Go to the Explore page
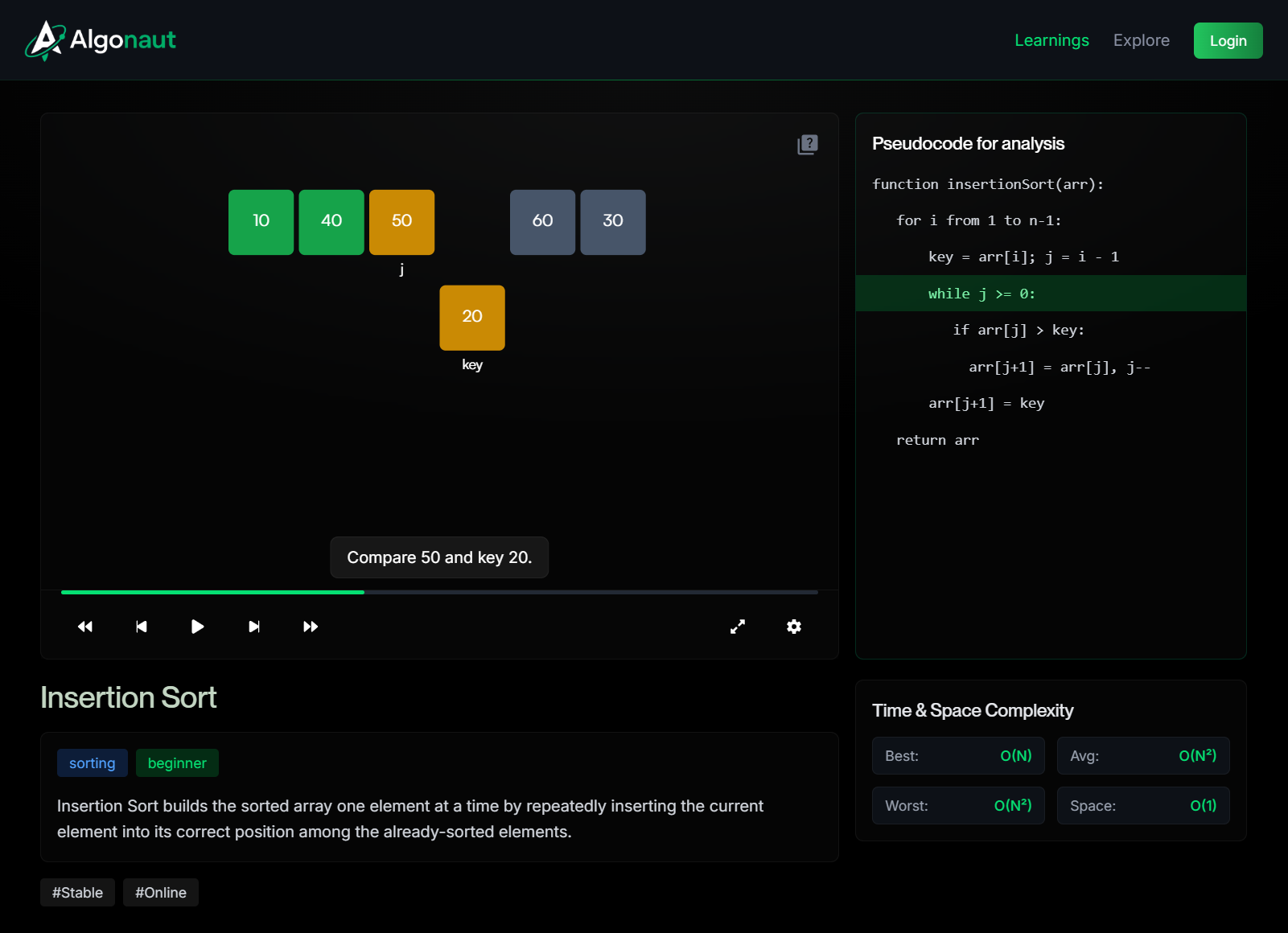1288x933 pixels. (x=1141, y=40)
